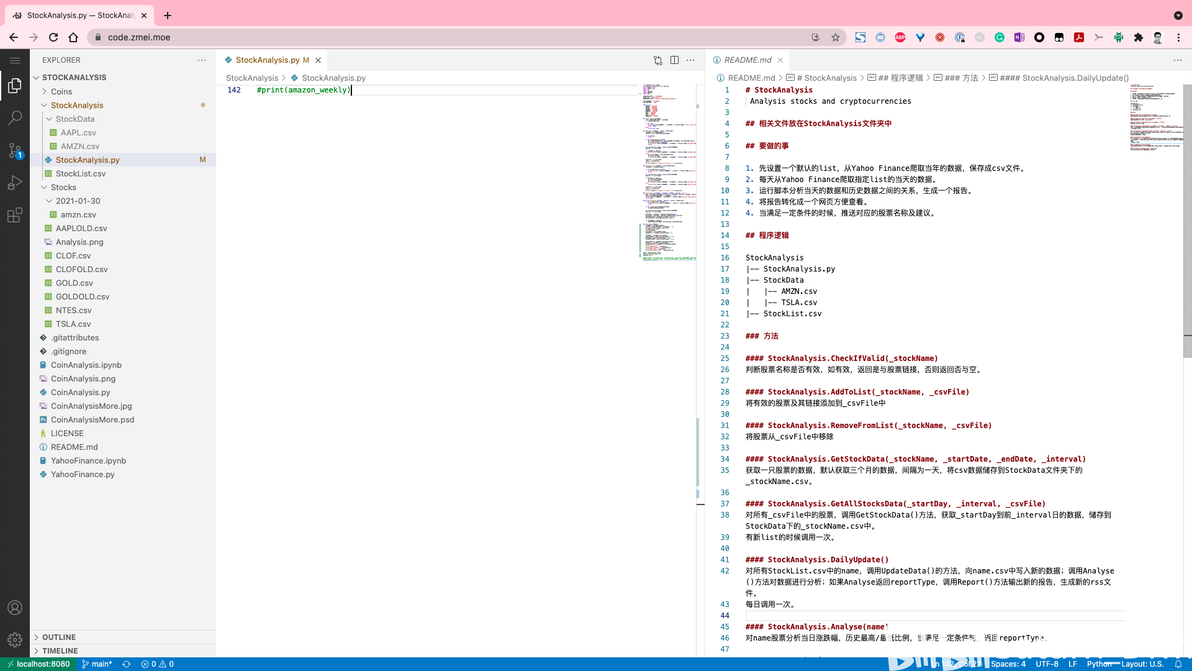
Task: Open the Grammarly extension icon
Action: 1000,37
